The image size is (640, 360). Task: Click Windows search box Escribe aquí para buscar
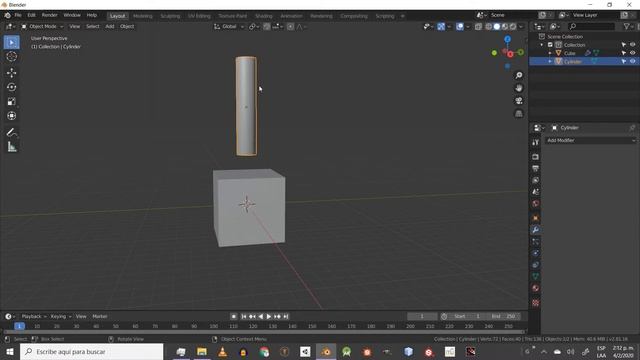91,352
